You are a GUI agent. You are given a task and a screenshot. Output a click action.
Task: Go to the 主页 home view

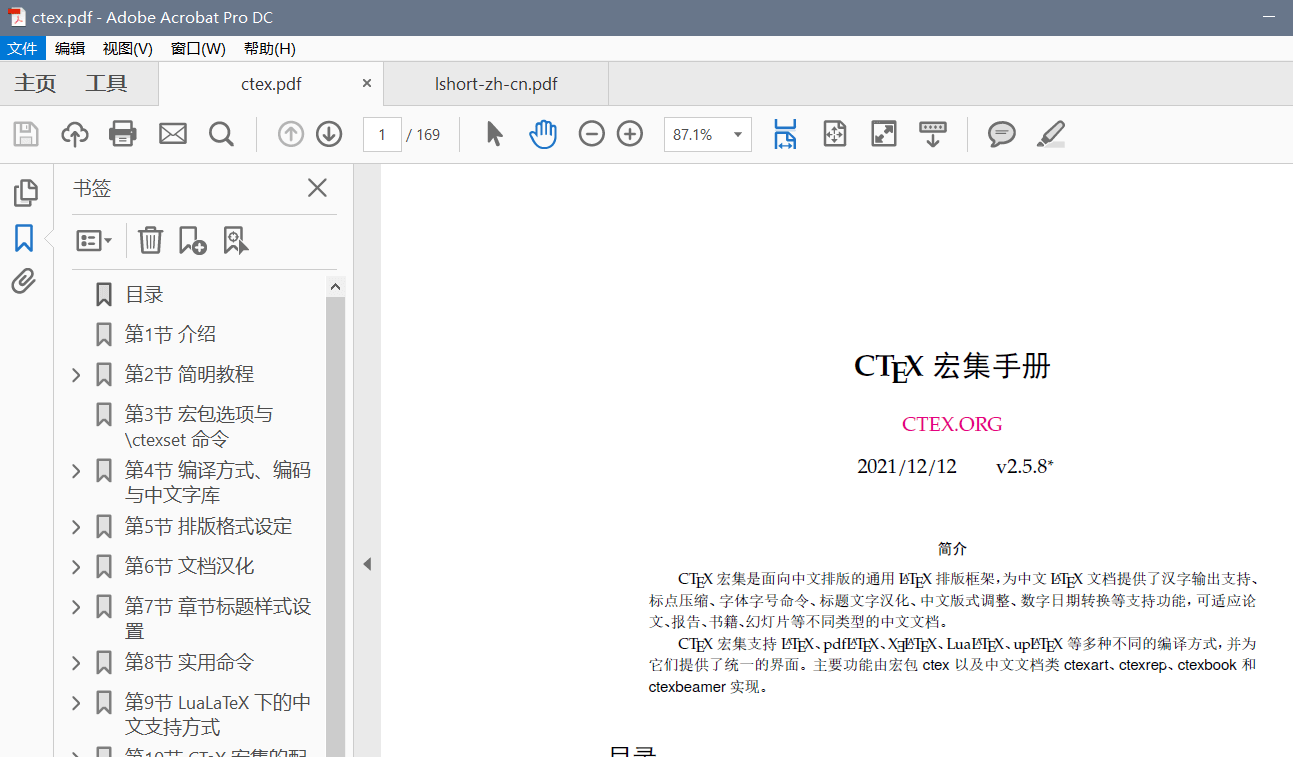(x=35, y=84)
